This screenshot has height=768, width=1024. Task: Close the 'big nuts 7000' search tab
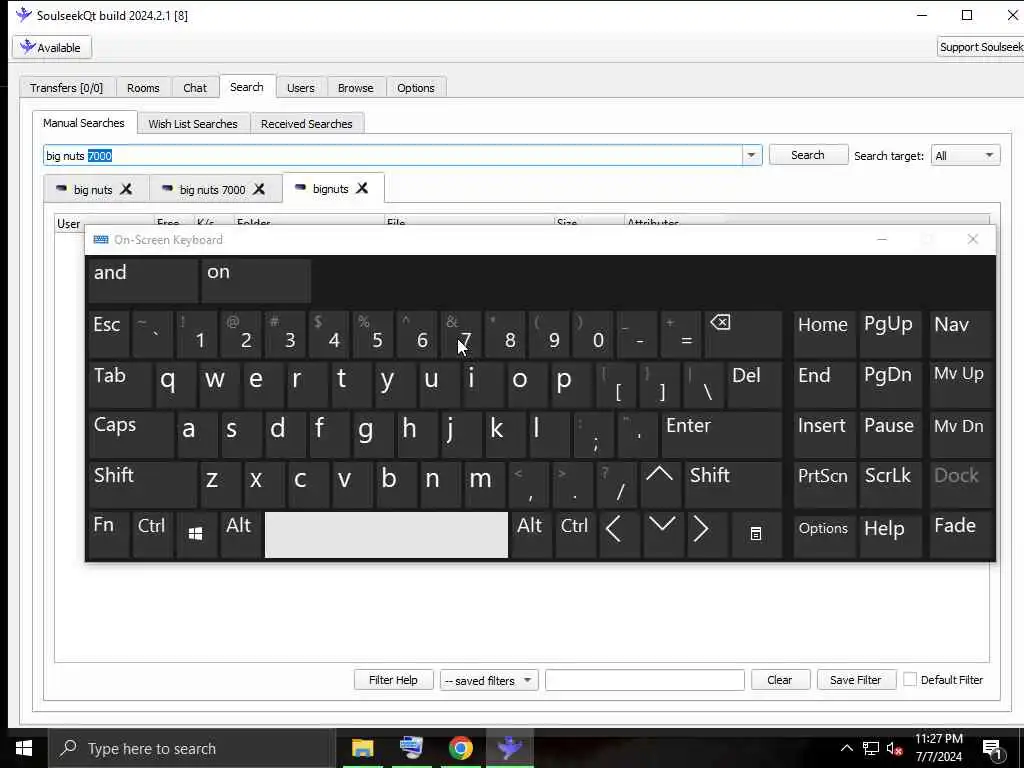coord(259,189)
